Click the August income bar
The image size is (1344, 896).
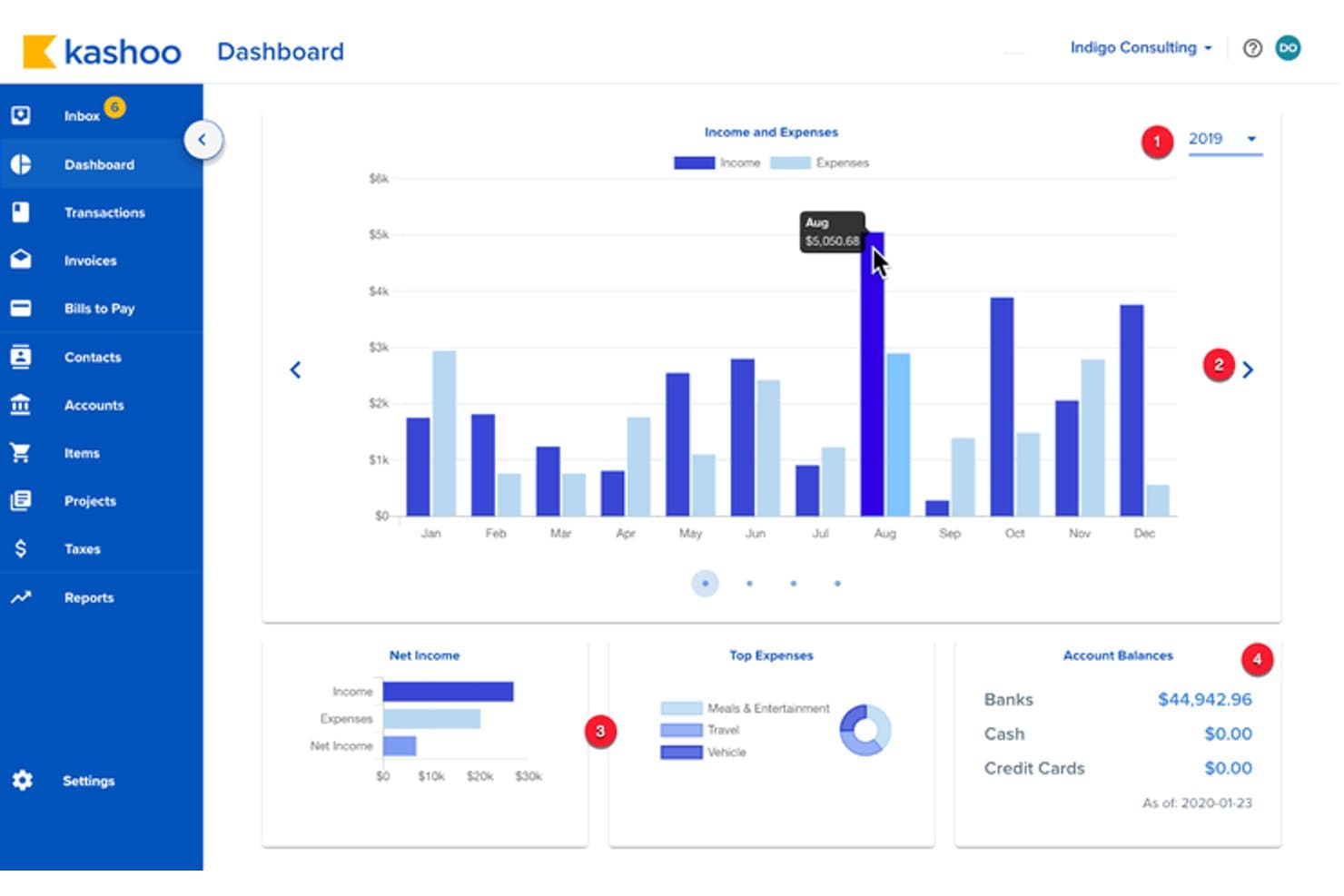pyautogui.click(x=872, y=374)
